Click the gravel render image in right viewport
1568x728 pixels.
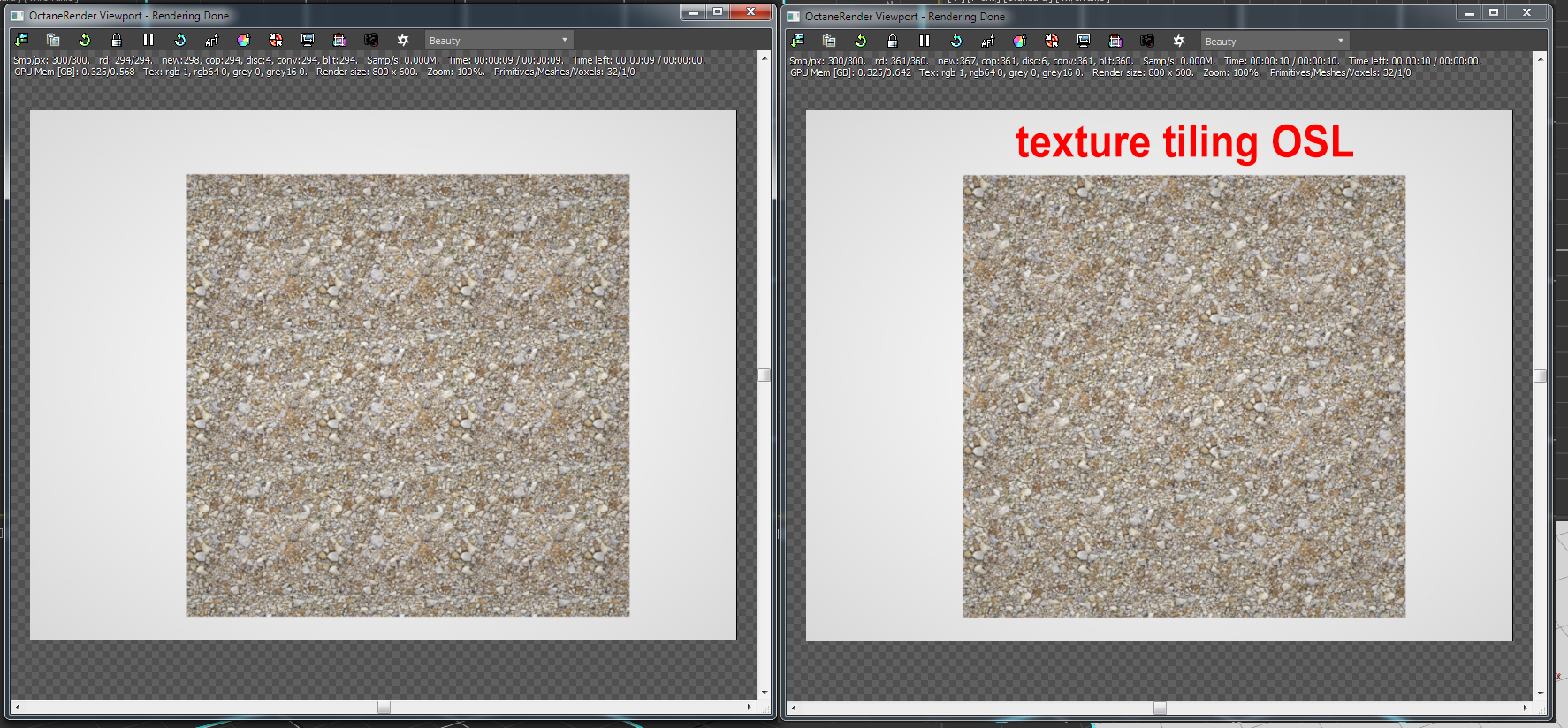point(1184,396)
